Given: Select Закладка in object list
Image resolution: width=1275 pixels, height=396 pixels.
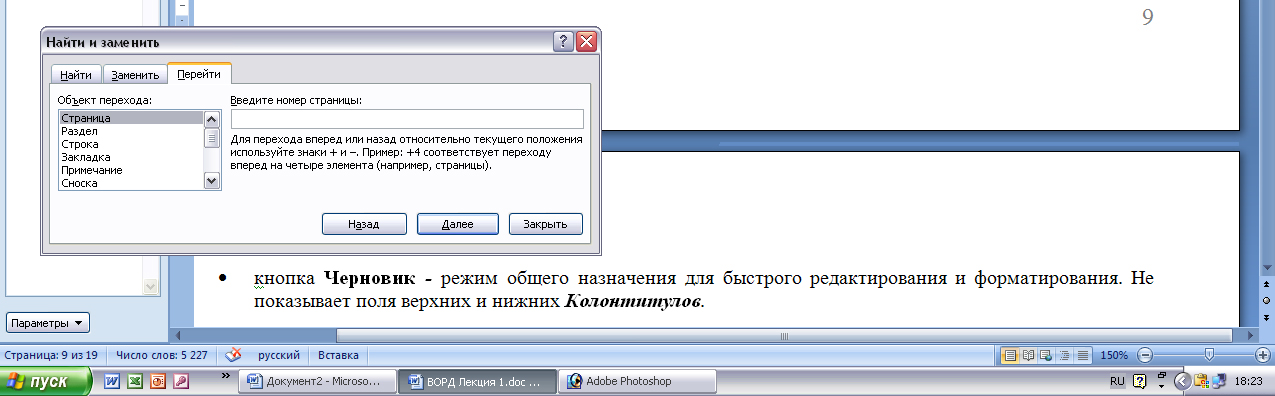Looking at the screenshot, I should click(x=130, y=157).
